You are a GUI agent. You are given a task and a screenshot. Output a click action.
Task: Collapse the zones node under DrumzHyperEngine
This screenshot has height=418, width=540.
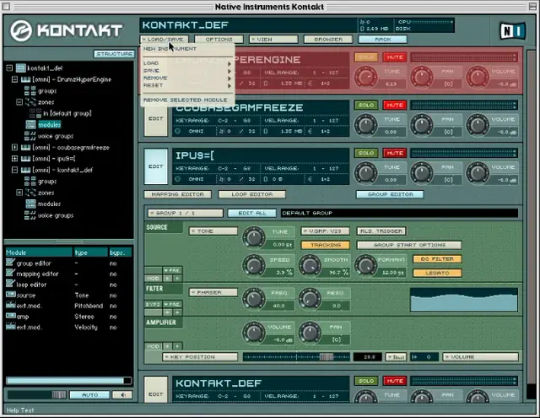(x=20, y=102)
